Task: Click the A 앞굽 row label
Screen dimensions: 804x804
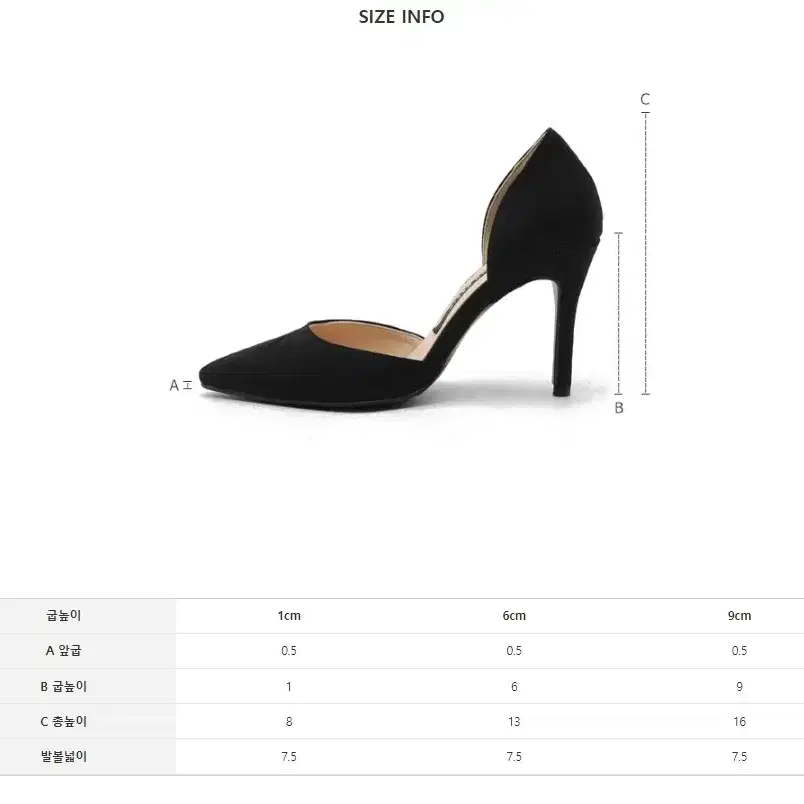Action: click(64, 651)
